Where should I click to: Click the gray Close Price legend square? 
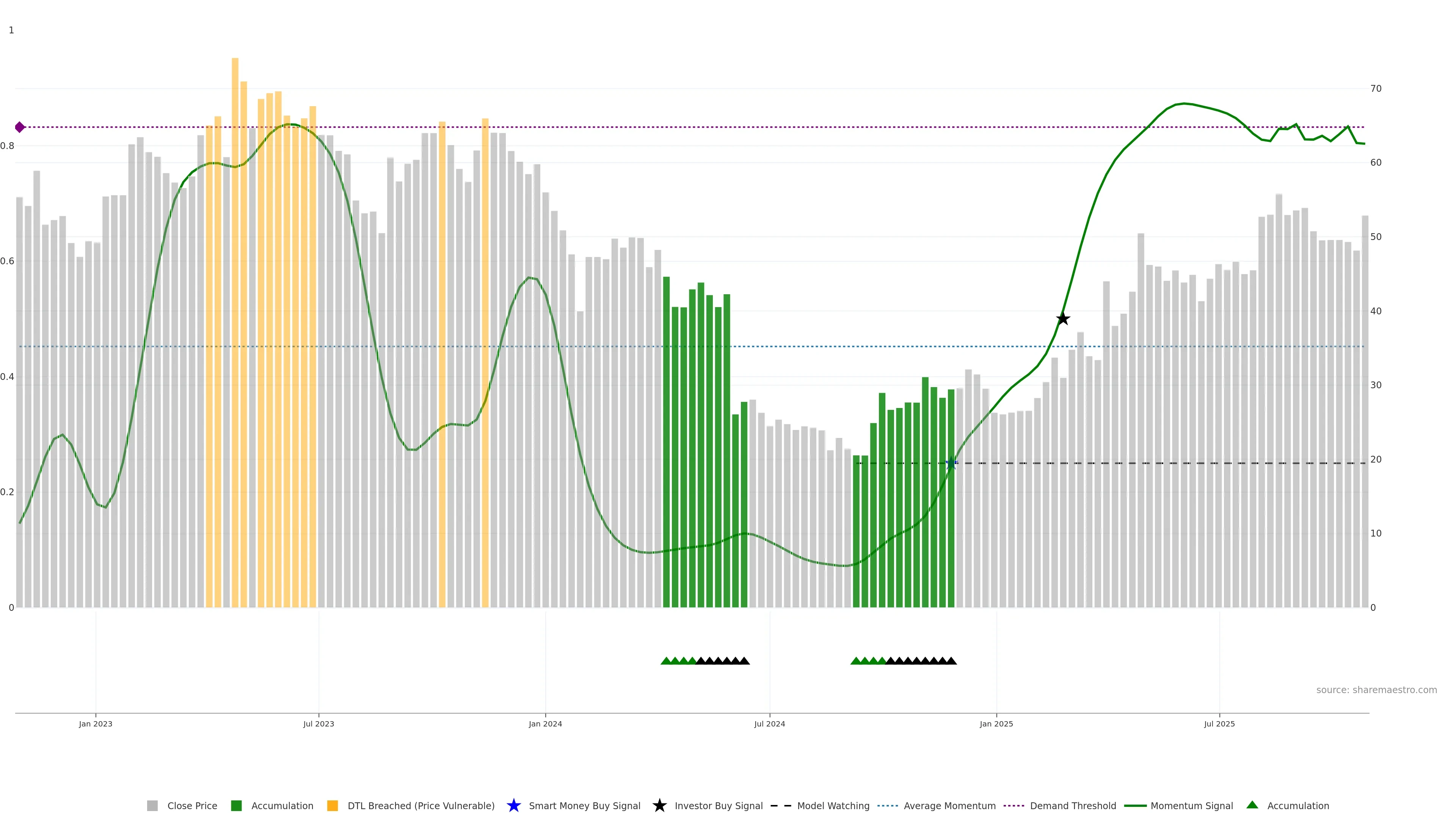click(152, 805)
